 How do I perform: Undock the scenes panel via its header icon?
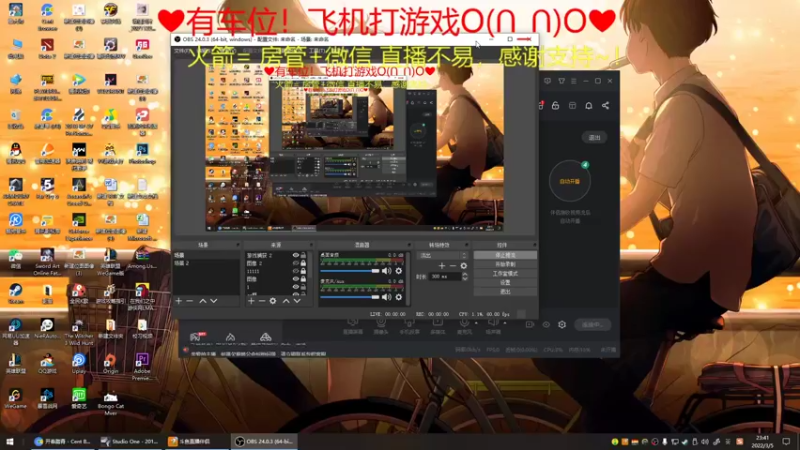coord(237,245)
